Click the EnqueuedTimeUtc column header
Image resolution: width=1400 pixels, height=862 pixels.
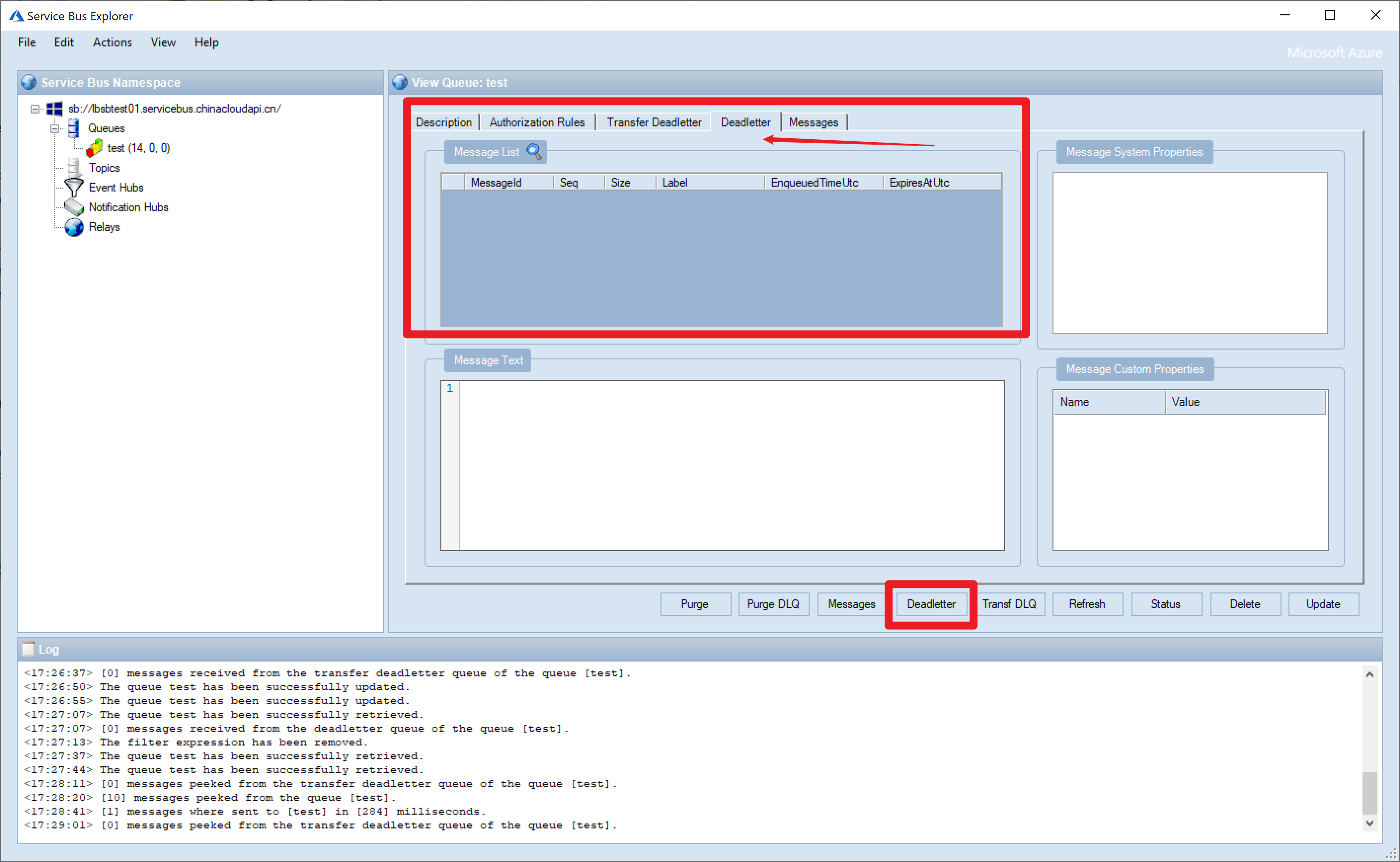click(814, 183)
